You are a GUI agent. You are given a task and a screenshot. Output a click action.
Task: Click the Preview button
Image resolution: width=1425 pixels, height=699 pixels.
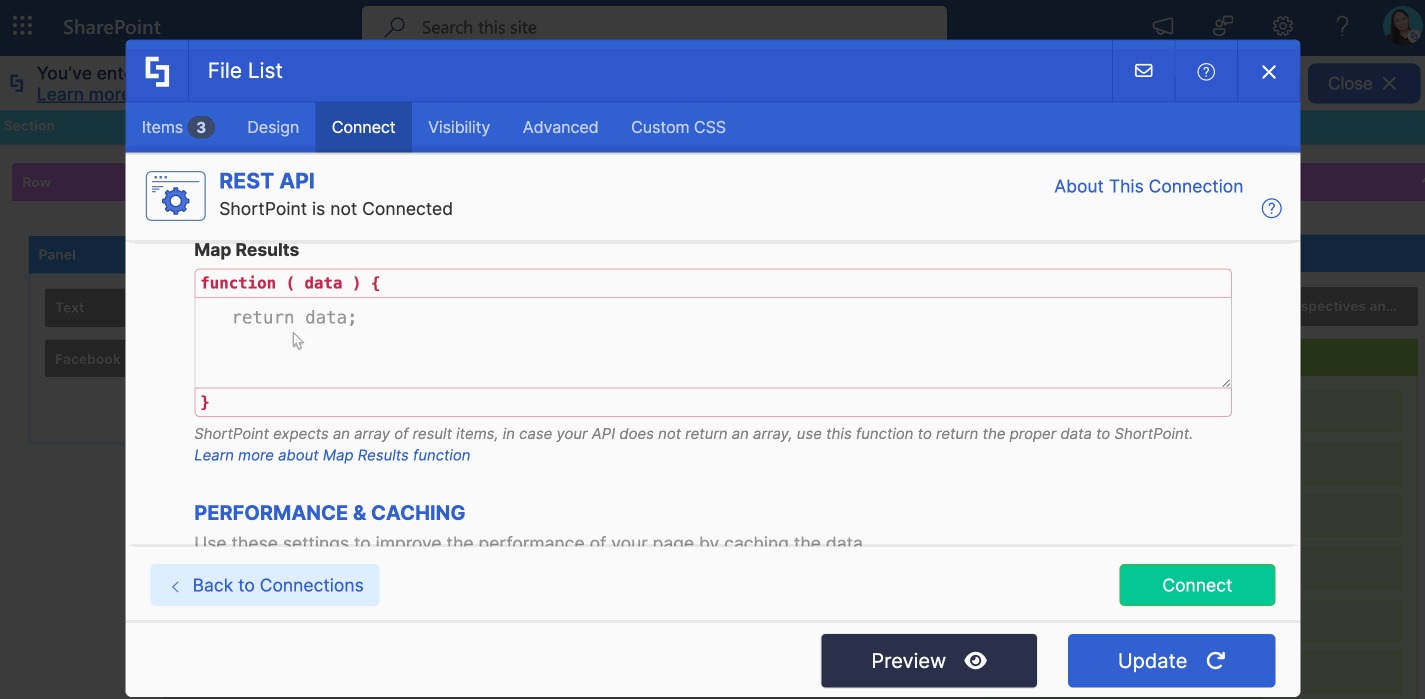pos(929,661)
